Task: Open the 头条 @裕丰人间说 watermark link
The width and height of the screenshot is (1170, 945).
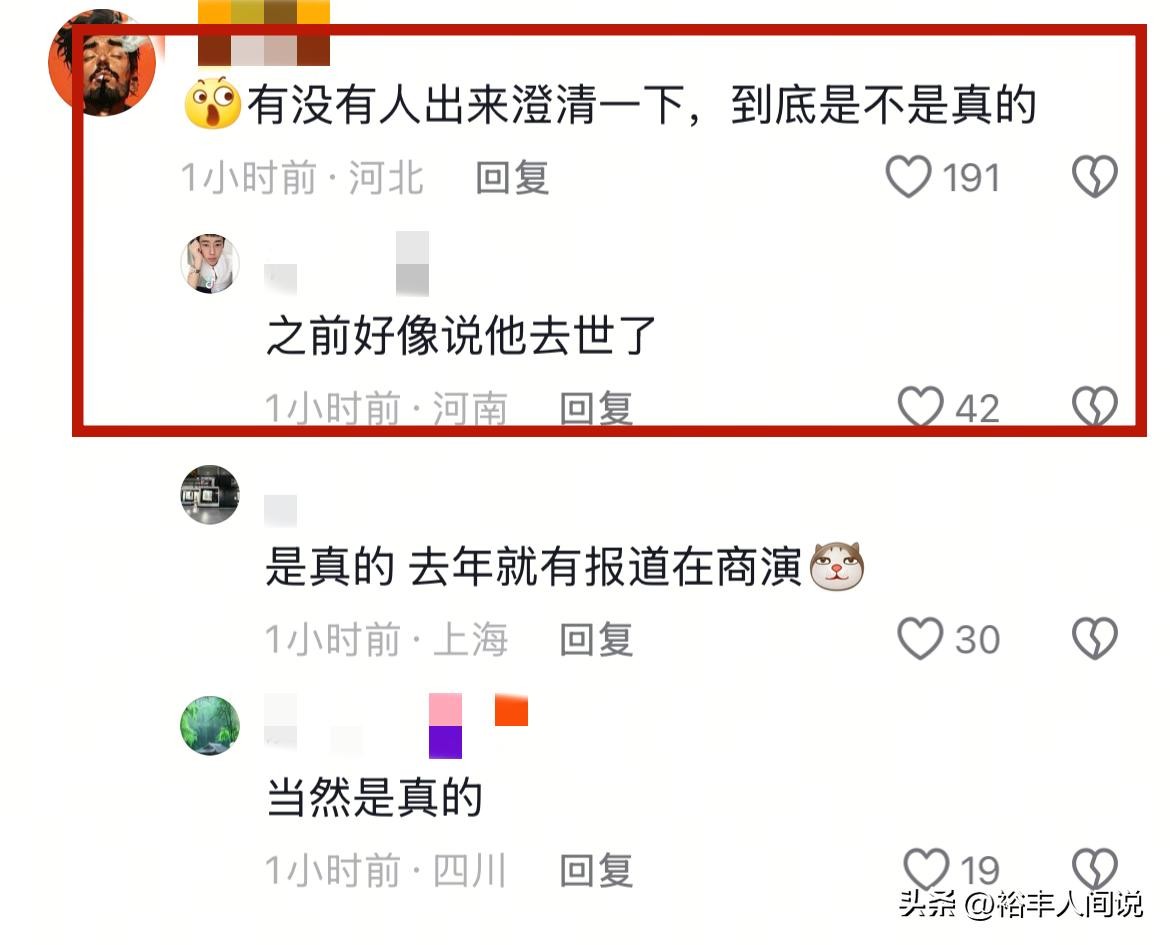Action: [1020, 904]
